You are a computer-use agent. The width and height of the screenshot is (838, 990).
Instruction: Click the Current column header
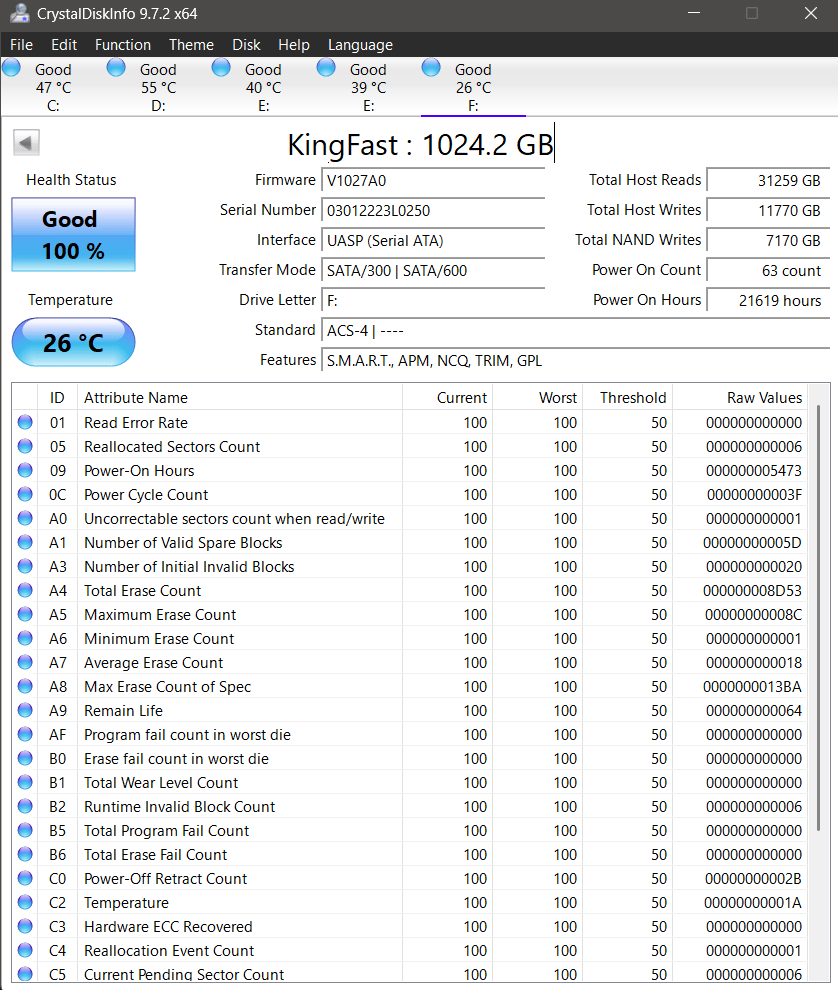tap(447, 398)
